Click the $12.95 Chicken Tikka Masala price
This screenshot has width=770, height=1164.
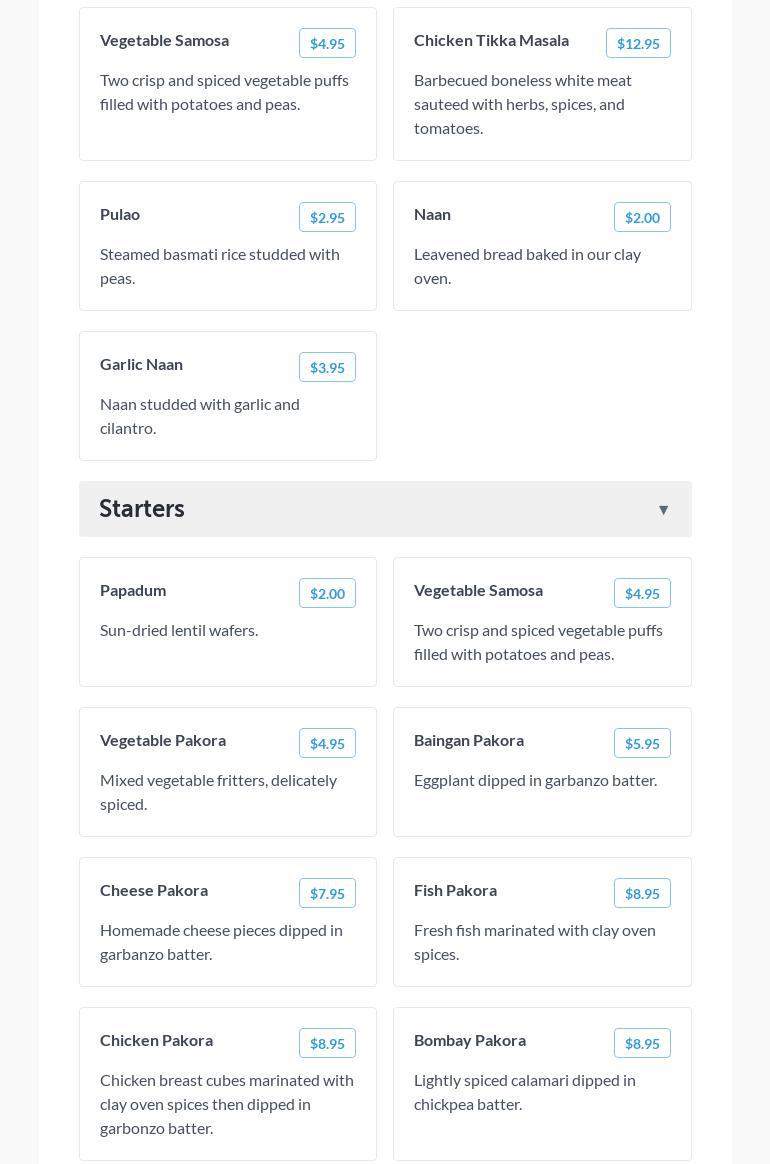pos(637,43)
